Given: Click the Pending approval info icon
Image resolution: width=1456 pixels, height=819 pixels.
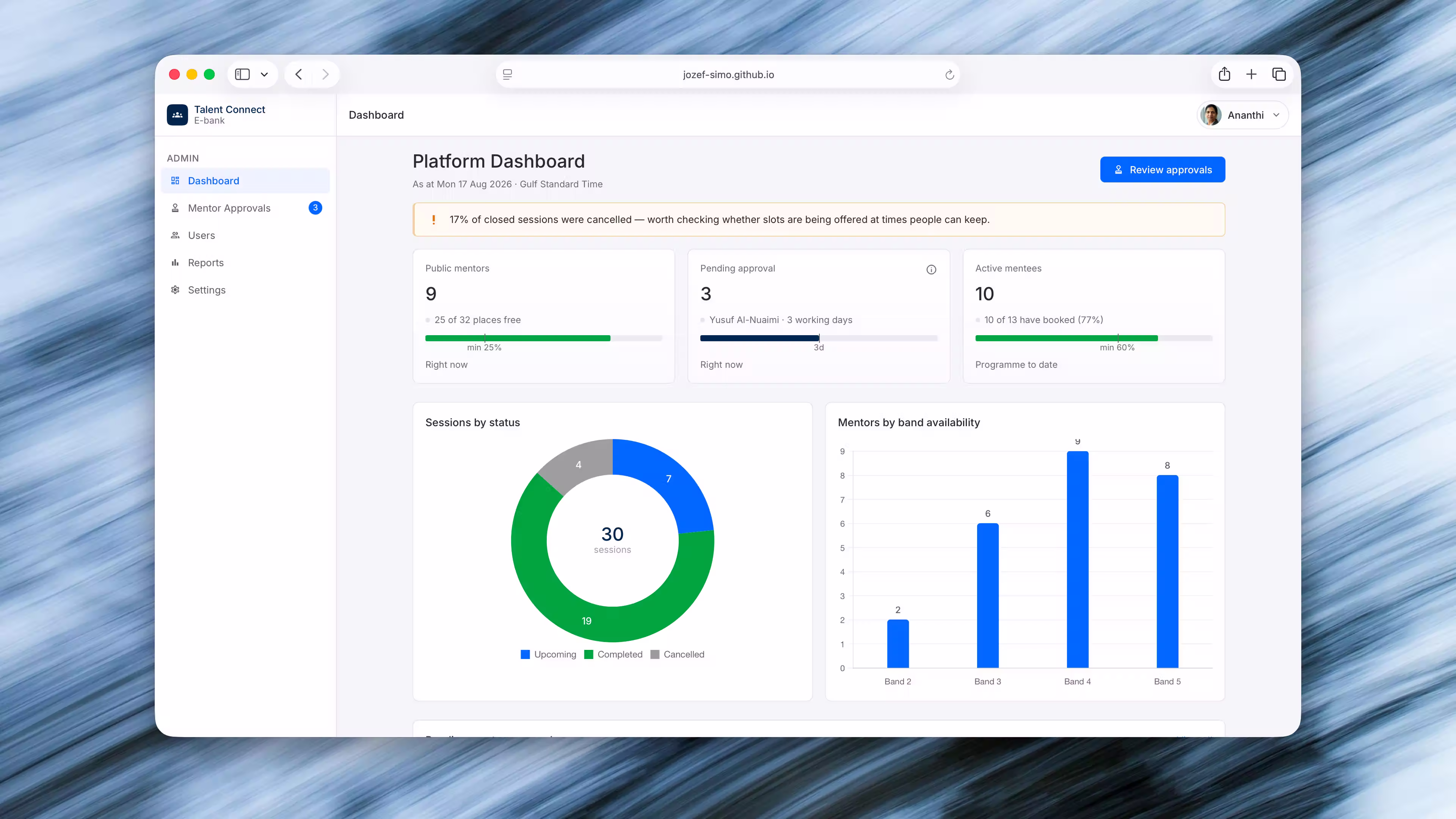Looking at the screenshot, I should [x=931, y=270].
